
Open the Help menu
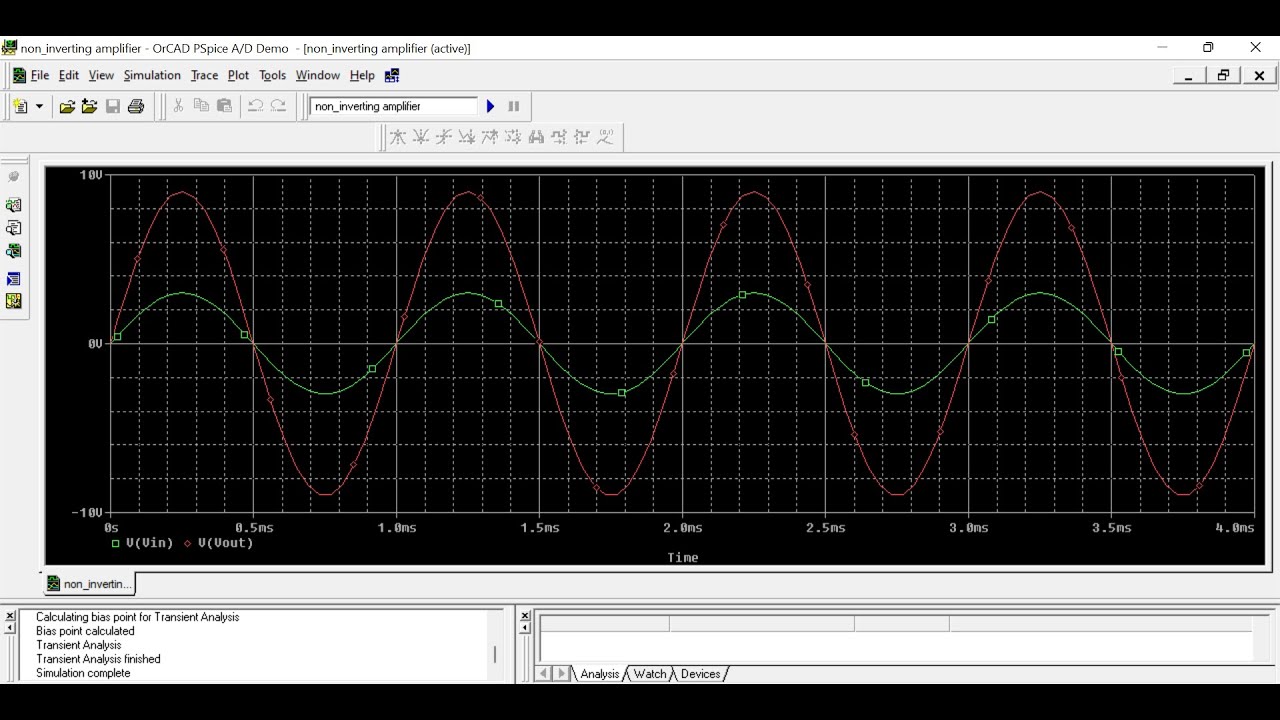362,75
